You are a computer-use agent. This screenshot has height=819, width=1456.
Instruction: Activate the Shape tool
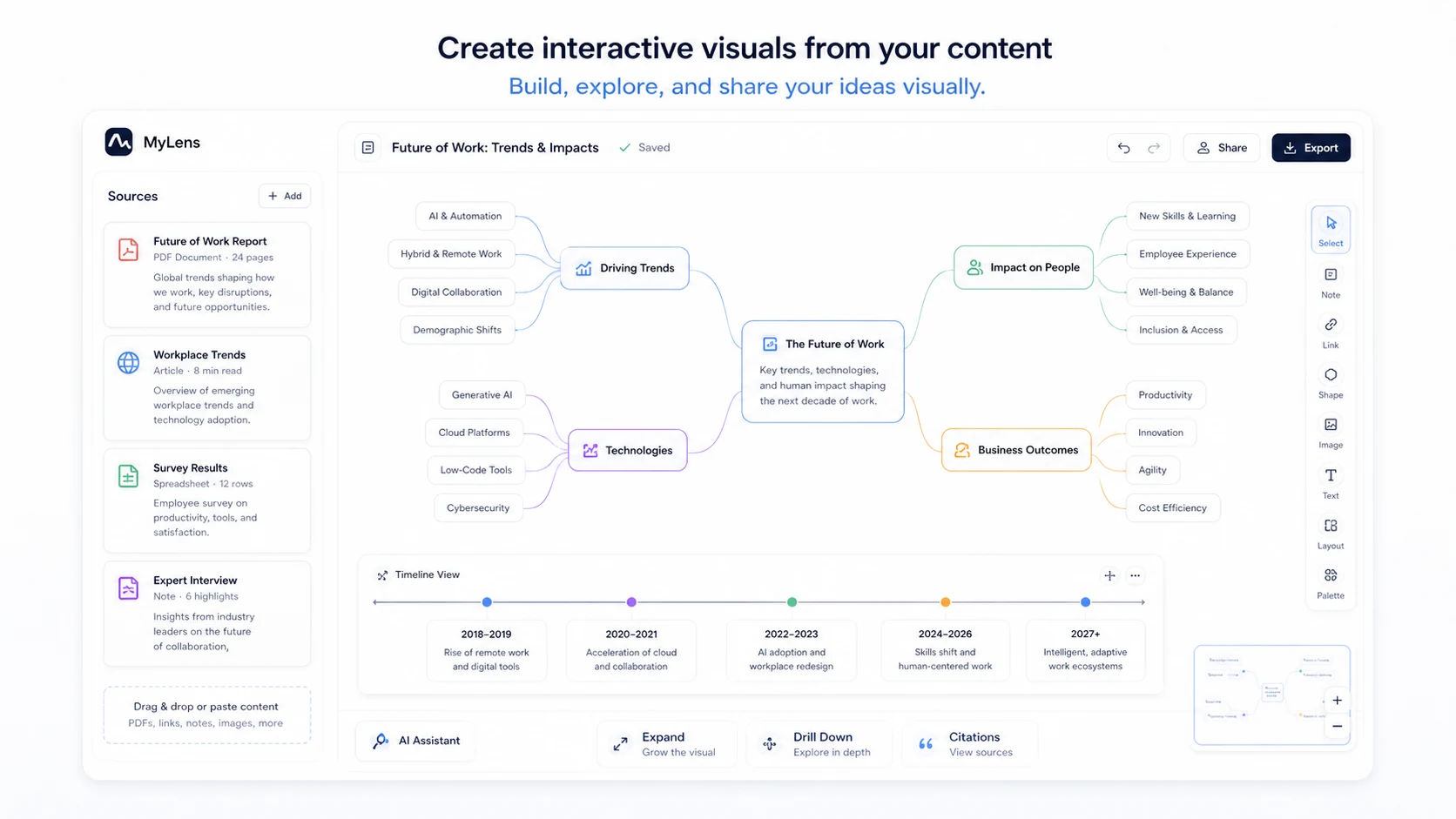pos(1331,382)
